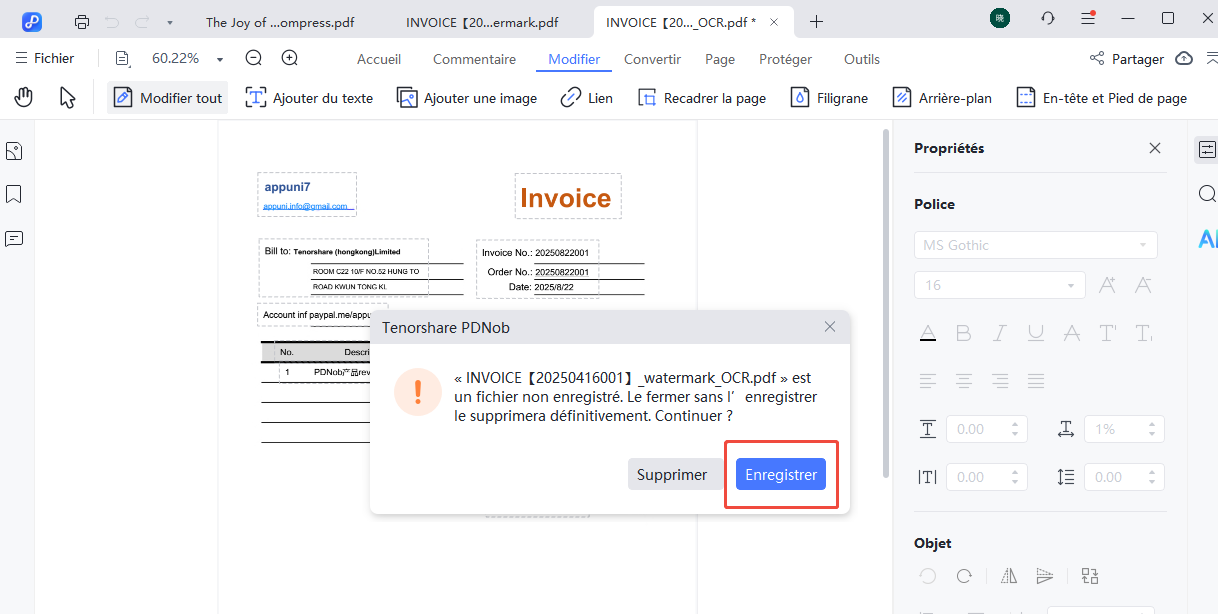The width and height of the screenshot is (1218, 614).
Task: Click the zoom-in magnifier icon
Action: (289, 58)
